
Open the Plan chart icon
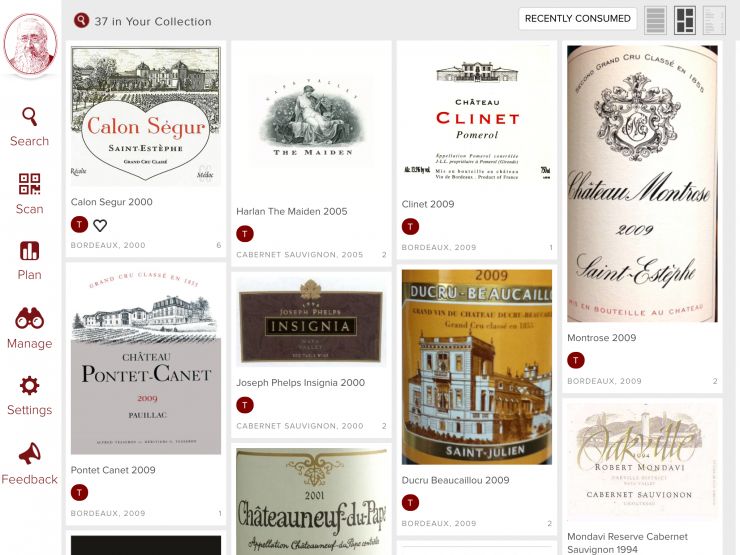point(29,251)
